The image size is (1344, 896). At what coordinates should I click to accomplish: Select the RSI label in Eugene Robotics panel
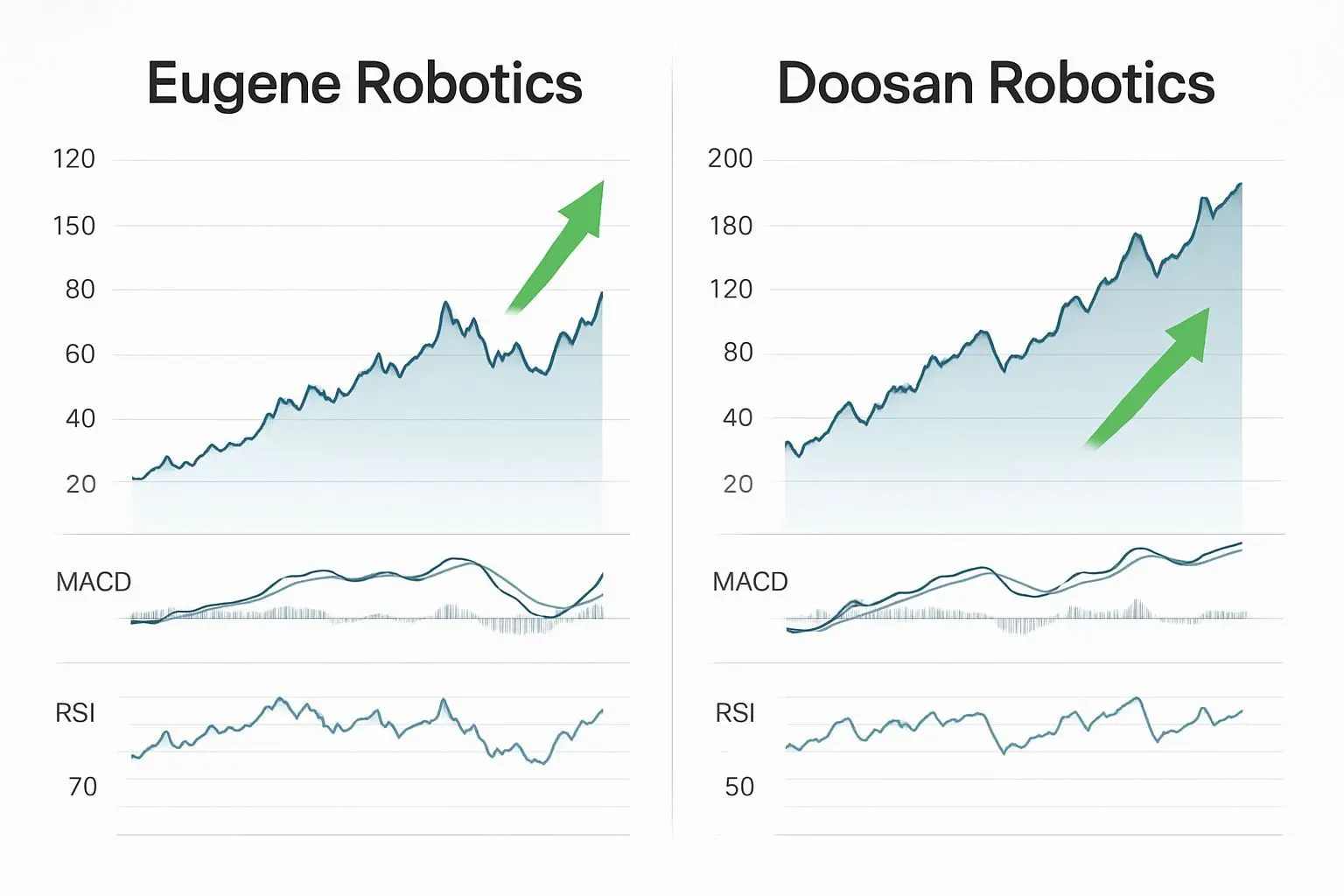click(75, 713)
